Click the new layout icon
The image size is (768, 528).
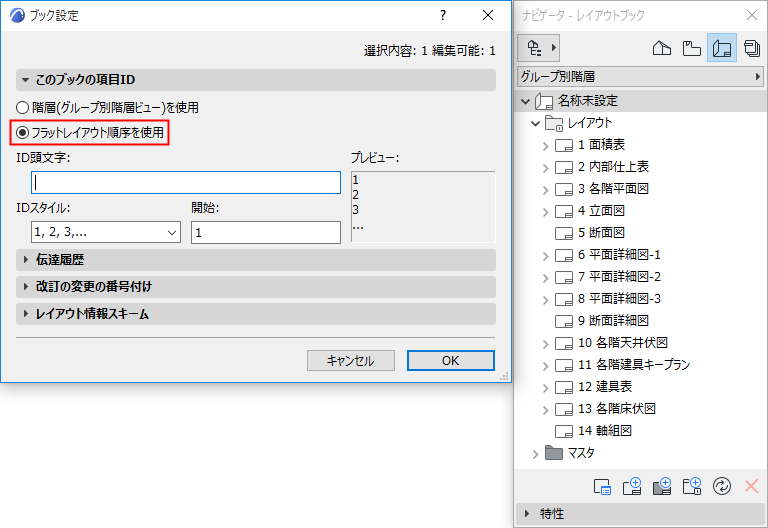632,486
